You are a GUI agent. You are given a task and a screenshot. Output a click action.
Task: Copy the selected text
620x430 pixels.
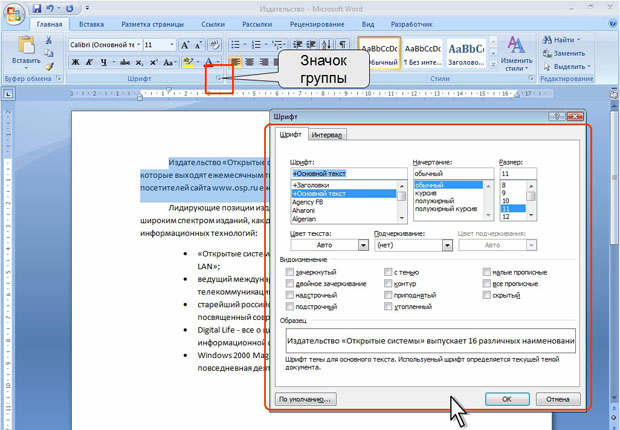pos(49,53)
